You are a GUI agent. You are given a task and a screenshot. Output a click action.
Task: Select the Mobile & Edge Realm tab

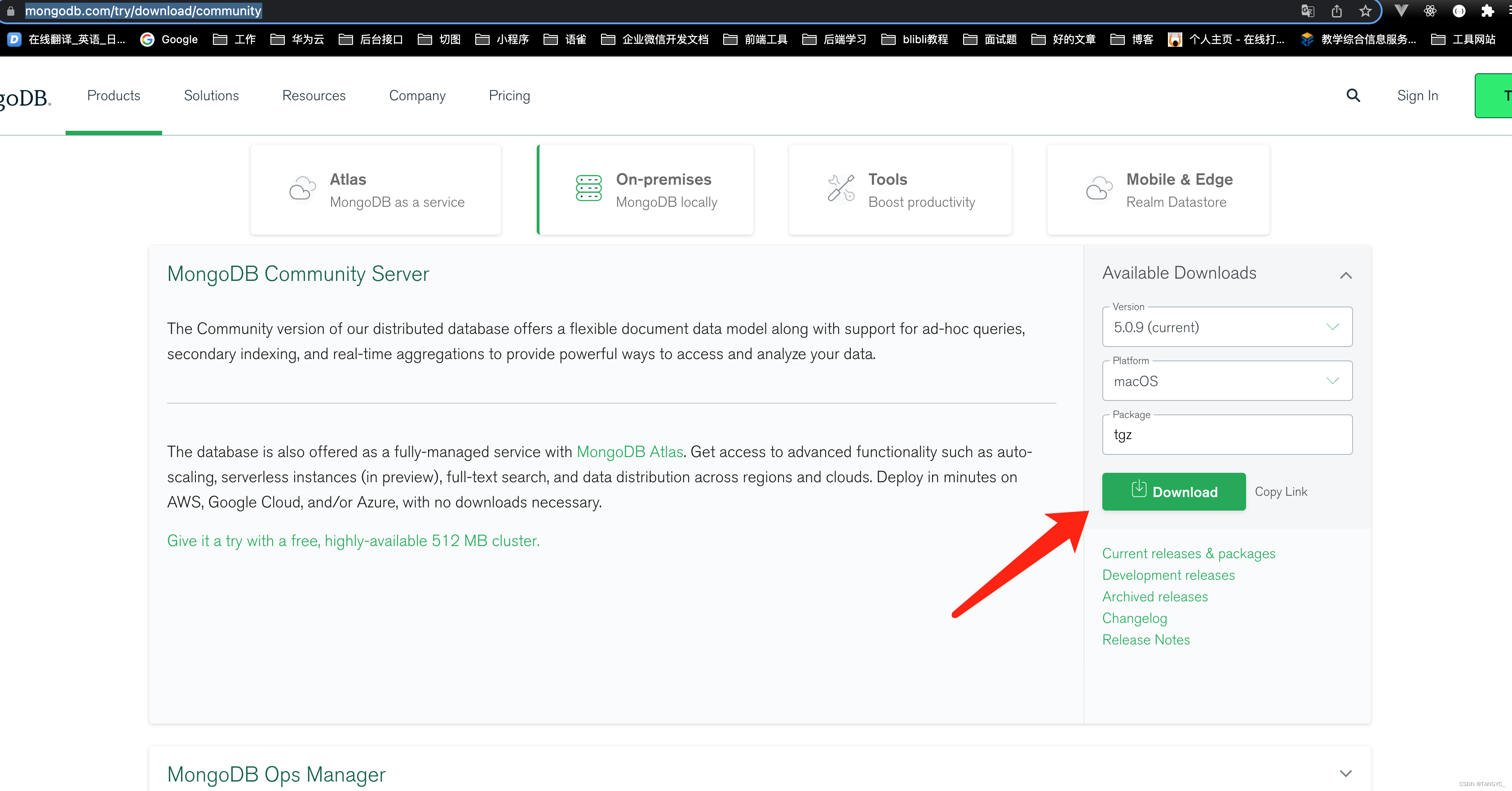pyautogui.click(x=1158, y=190)
